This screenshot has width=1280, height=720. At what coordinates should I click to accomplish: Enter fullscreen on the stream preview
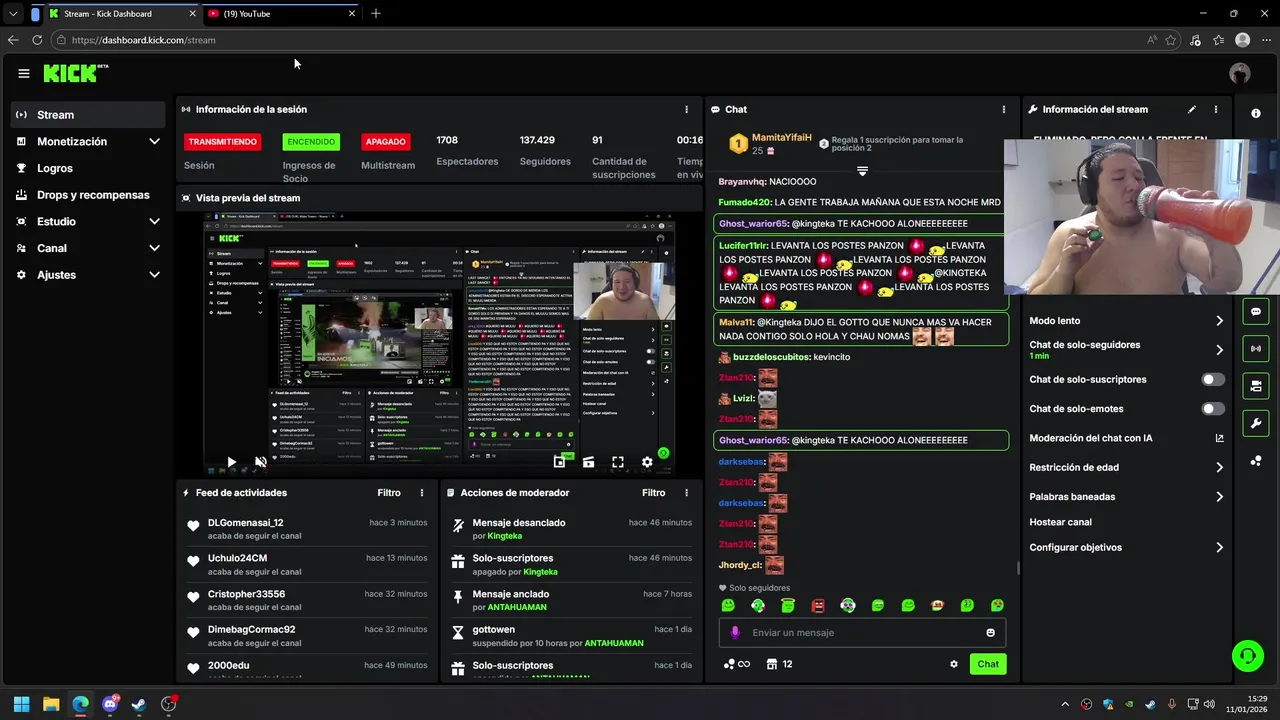(x=618, y=462)
